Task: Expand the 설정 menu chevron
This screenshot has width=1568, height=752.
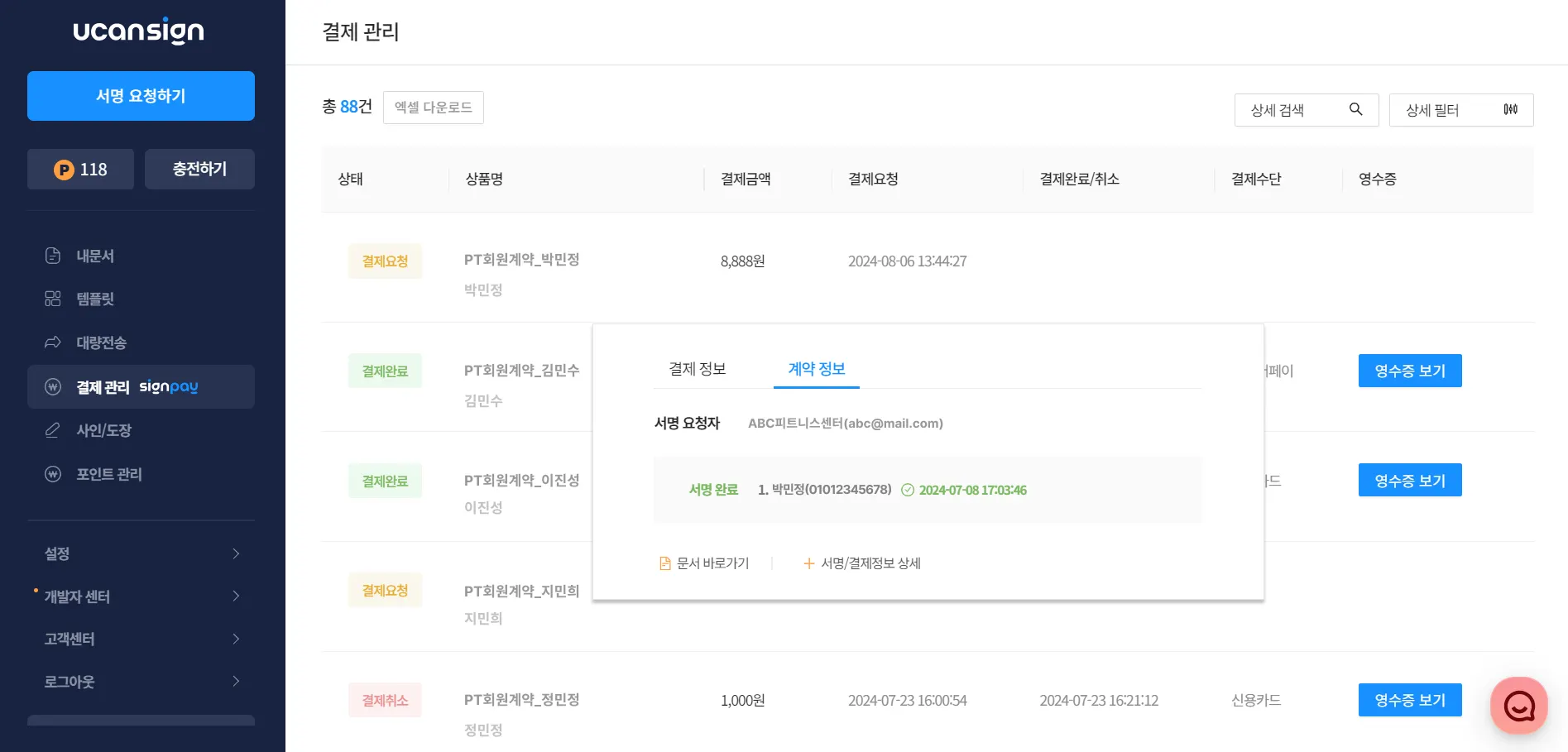Action: coord(236,553)
